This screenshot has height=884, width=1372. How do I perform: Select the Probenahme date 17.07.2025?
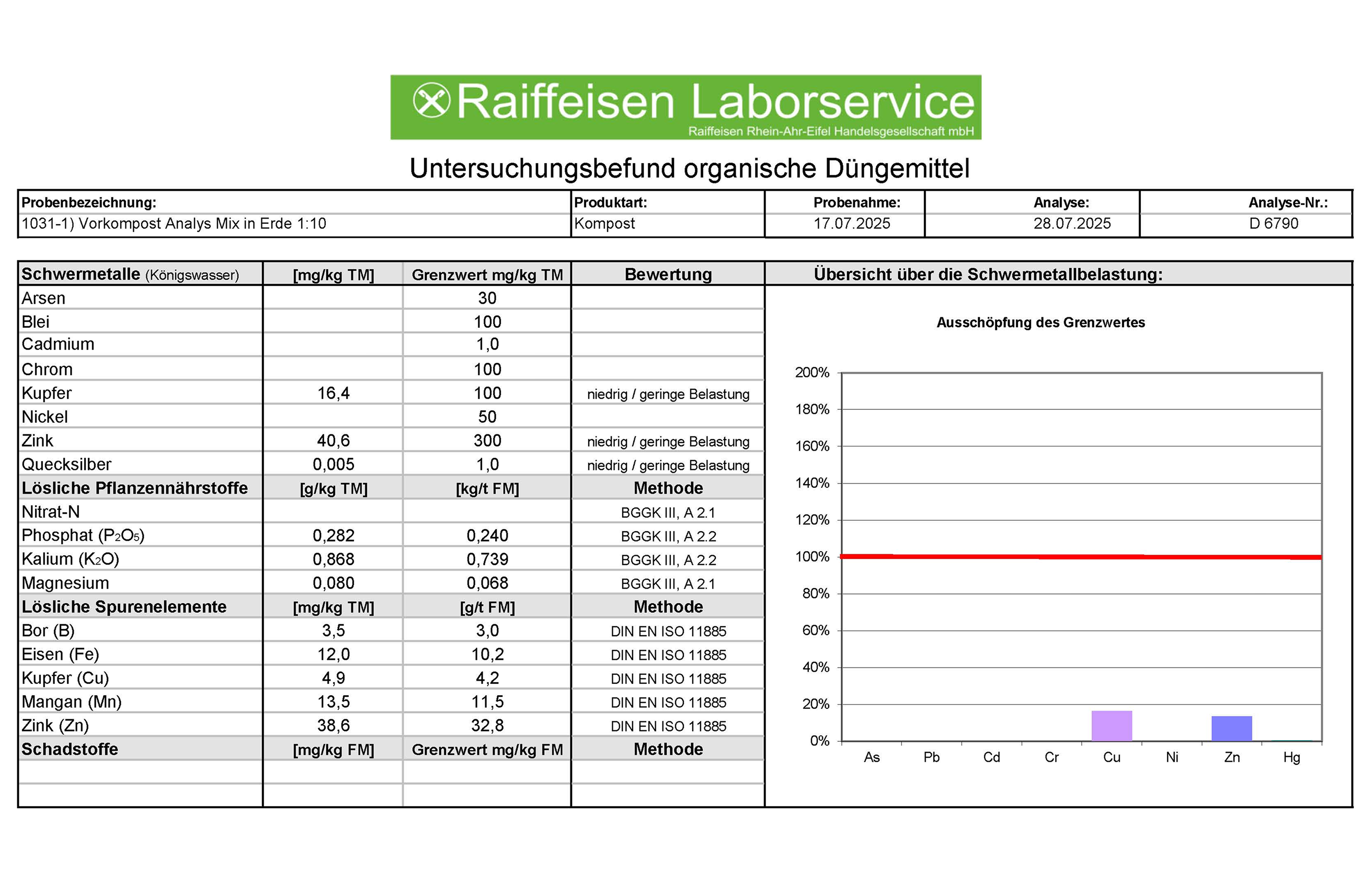point(851,223)
